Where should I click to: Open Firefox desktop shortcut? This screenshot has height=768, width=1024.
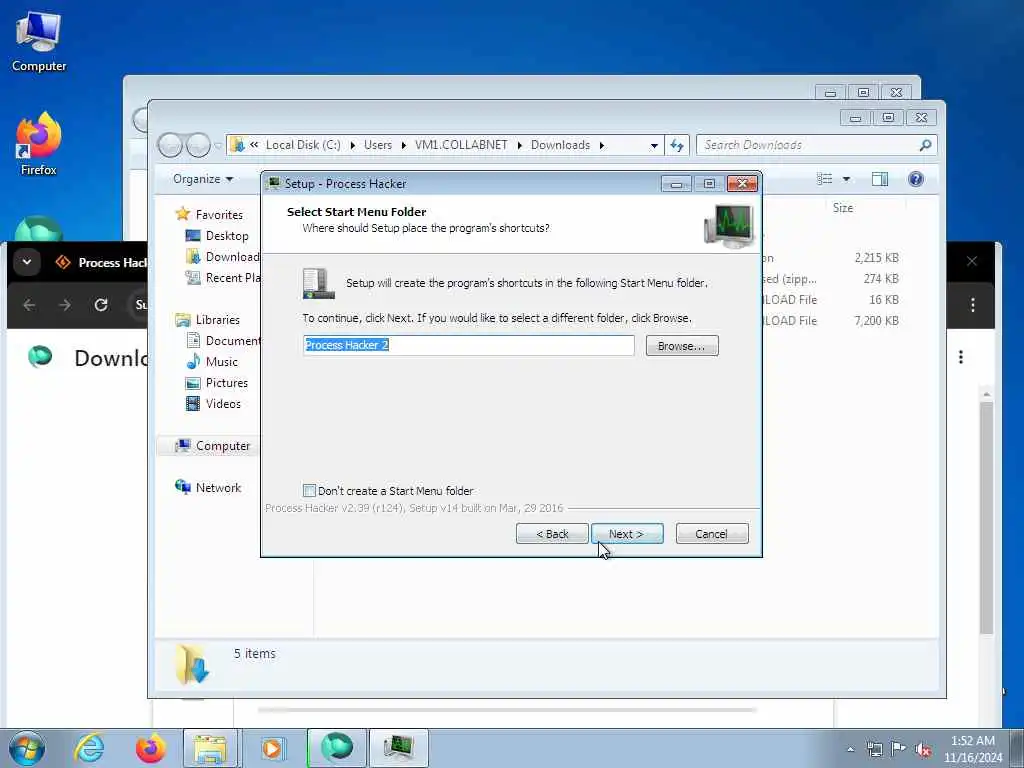coord(39,144)
